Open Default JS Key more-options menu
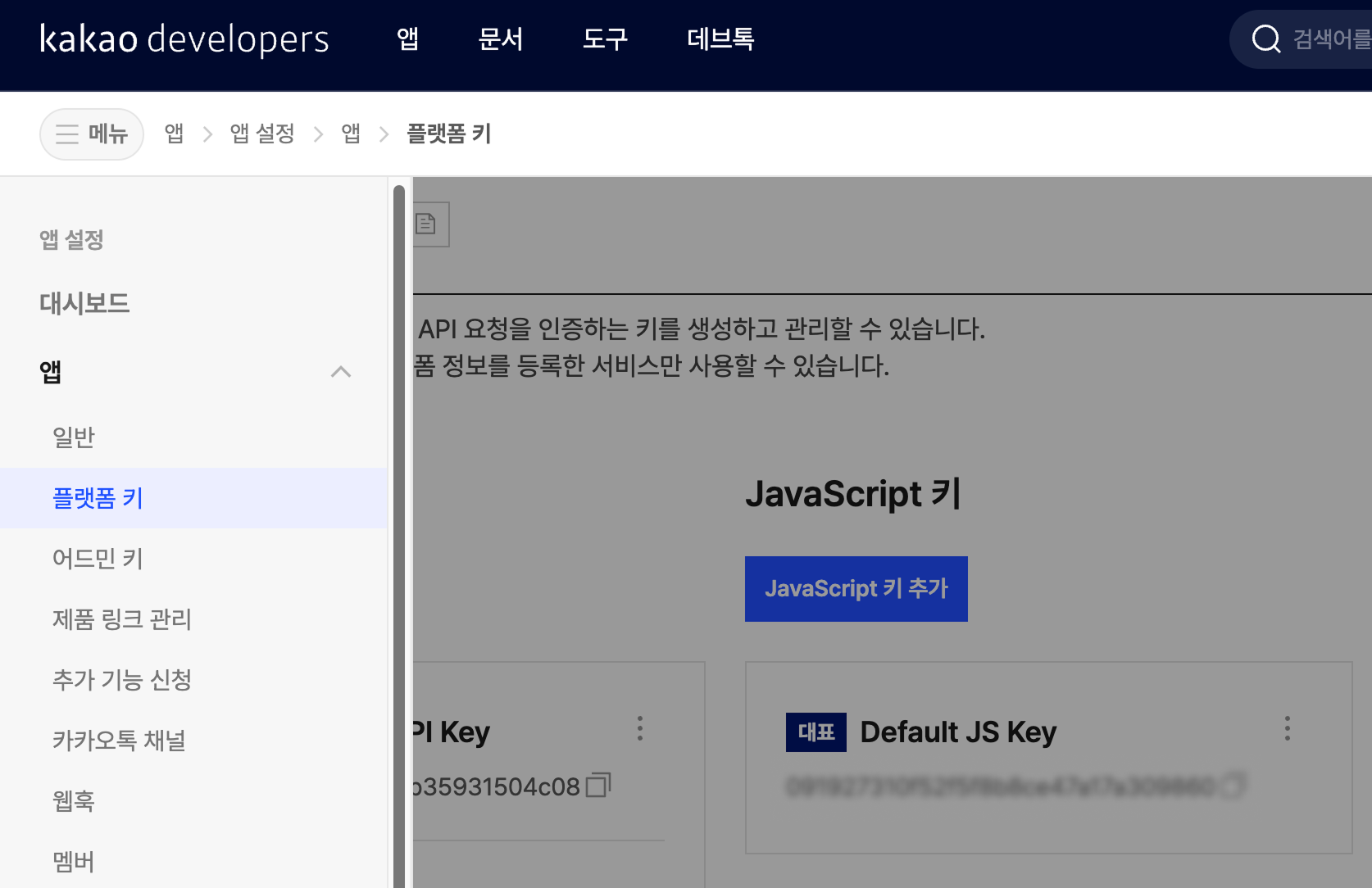 coord(1288,728)
